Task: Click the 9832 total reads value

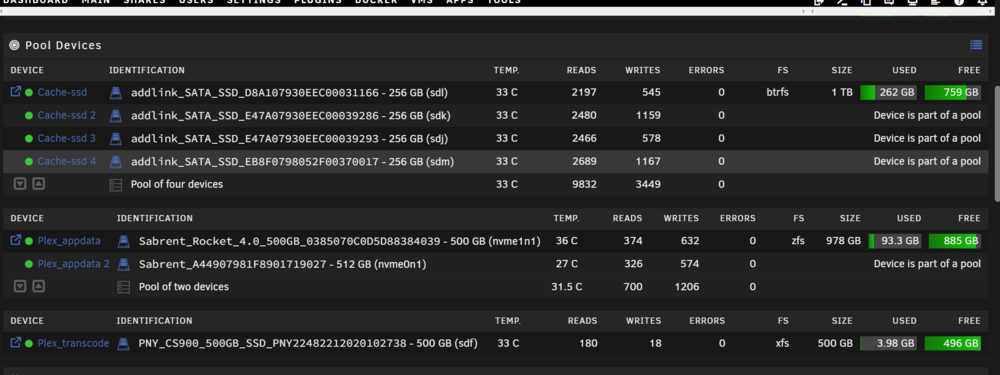Action: [583, 184]
